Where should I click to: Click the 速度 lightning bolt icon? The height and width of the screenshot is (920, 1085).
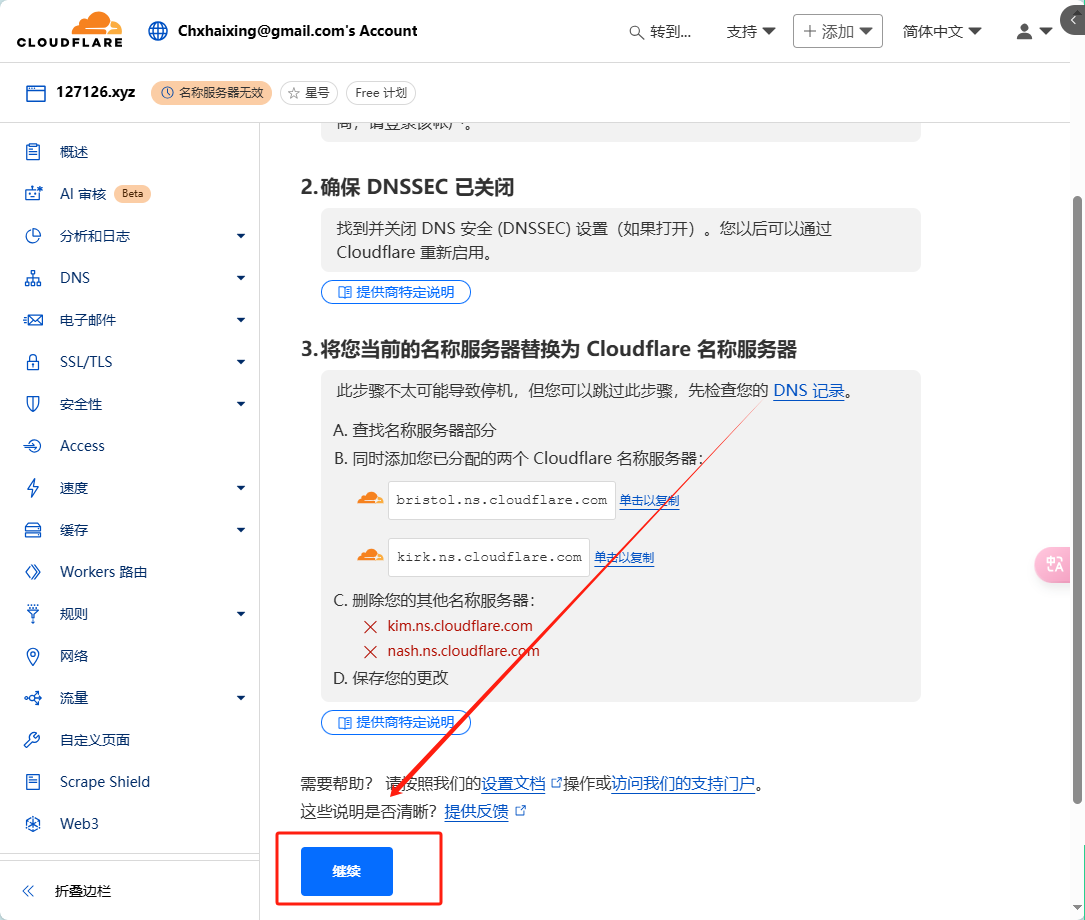[x=33, y=488]
